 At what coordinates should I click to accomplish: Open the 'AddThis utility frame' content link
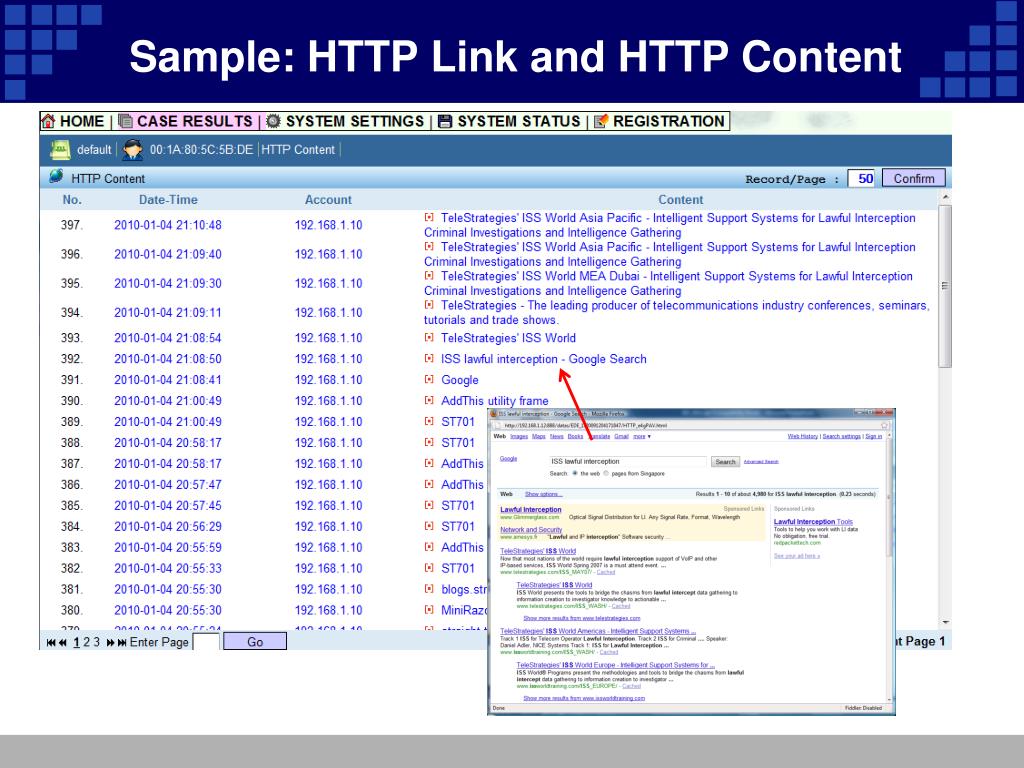coord(494,401)
